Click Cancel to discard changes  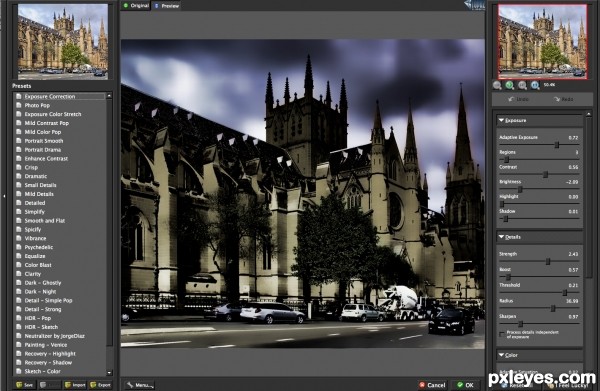click(x=432, y=385)
